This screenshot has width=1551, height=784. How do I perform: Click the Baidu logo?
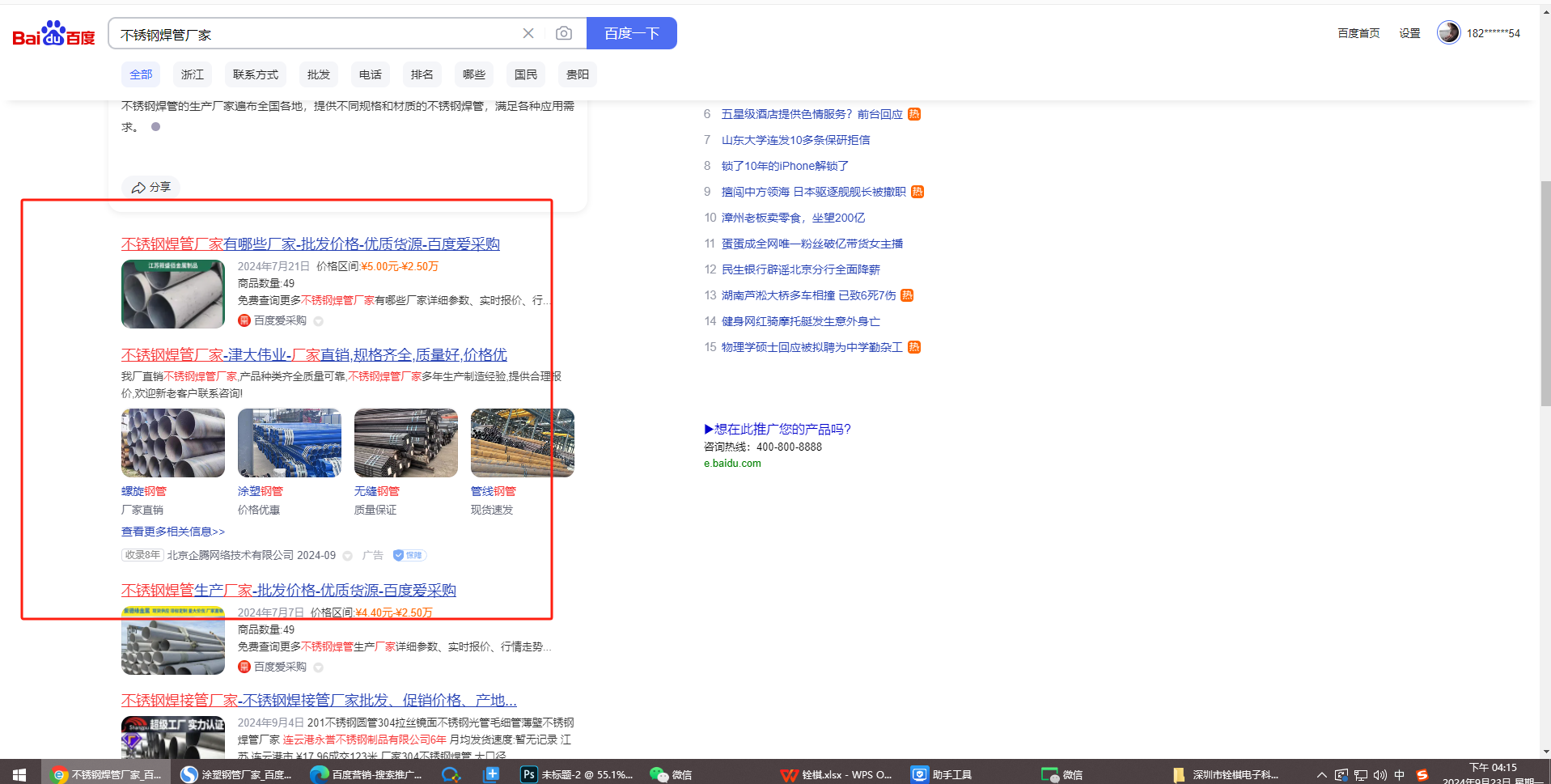point(53,34)
